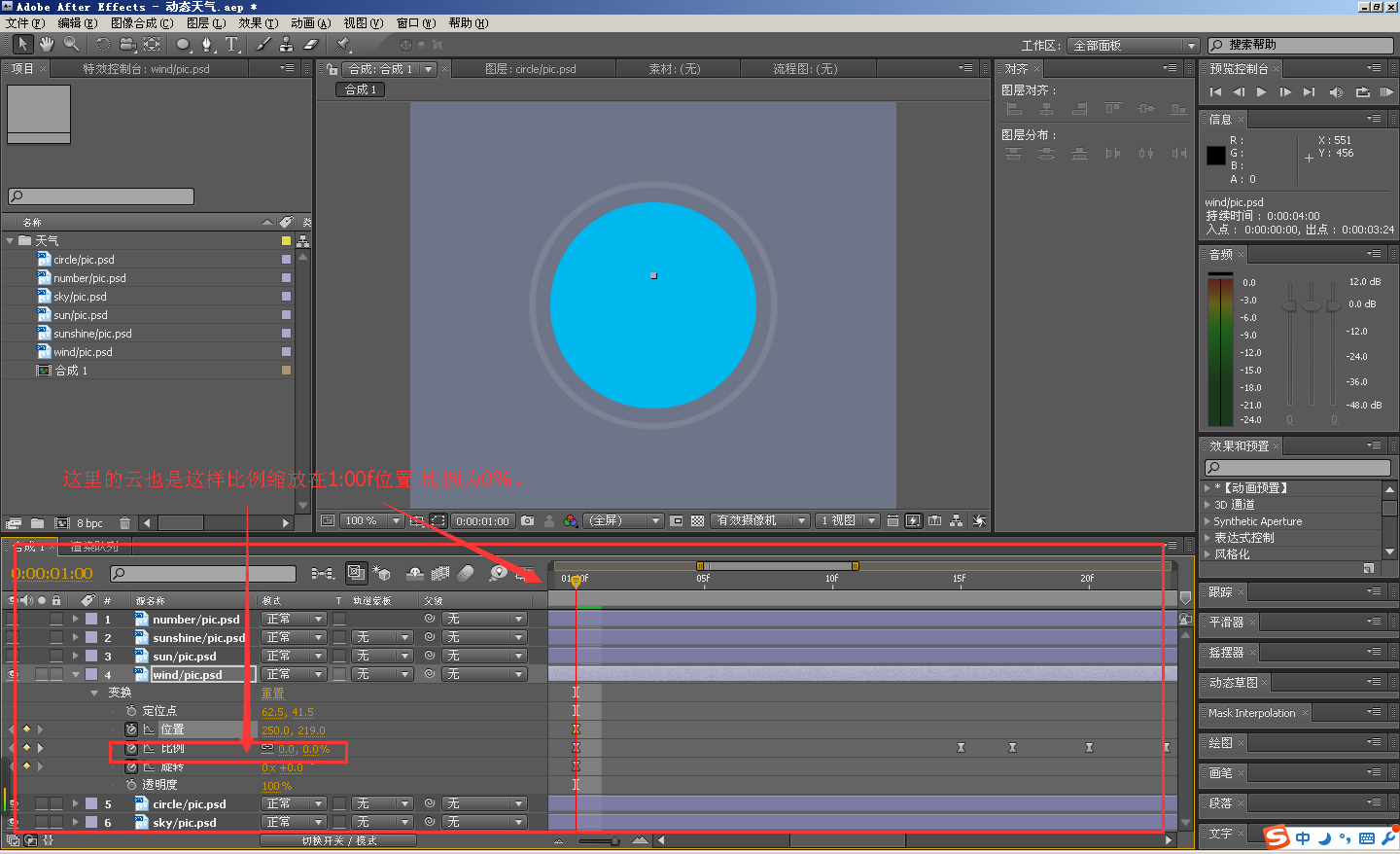Click the snapshot camera icon in viewer
The image size is (1400, 854).
(527, 521)
